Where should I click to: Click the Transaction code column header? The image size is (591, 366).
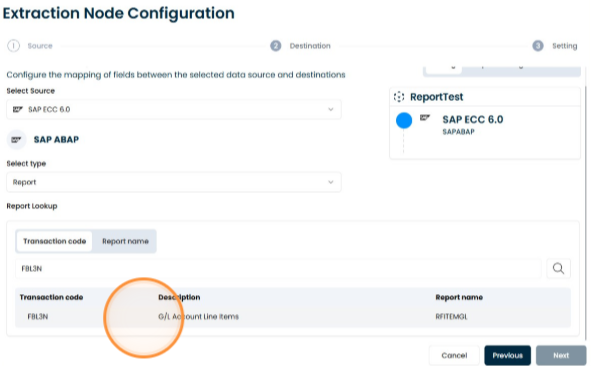(51, 297)
